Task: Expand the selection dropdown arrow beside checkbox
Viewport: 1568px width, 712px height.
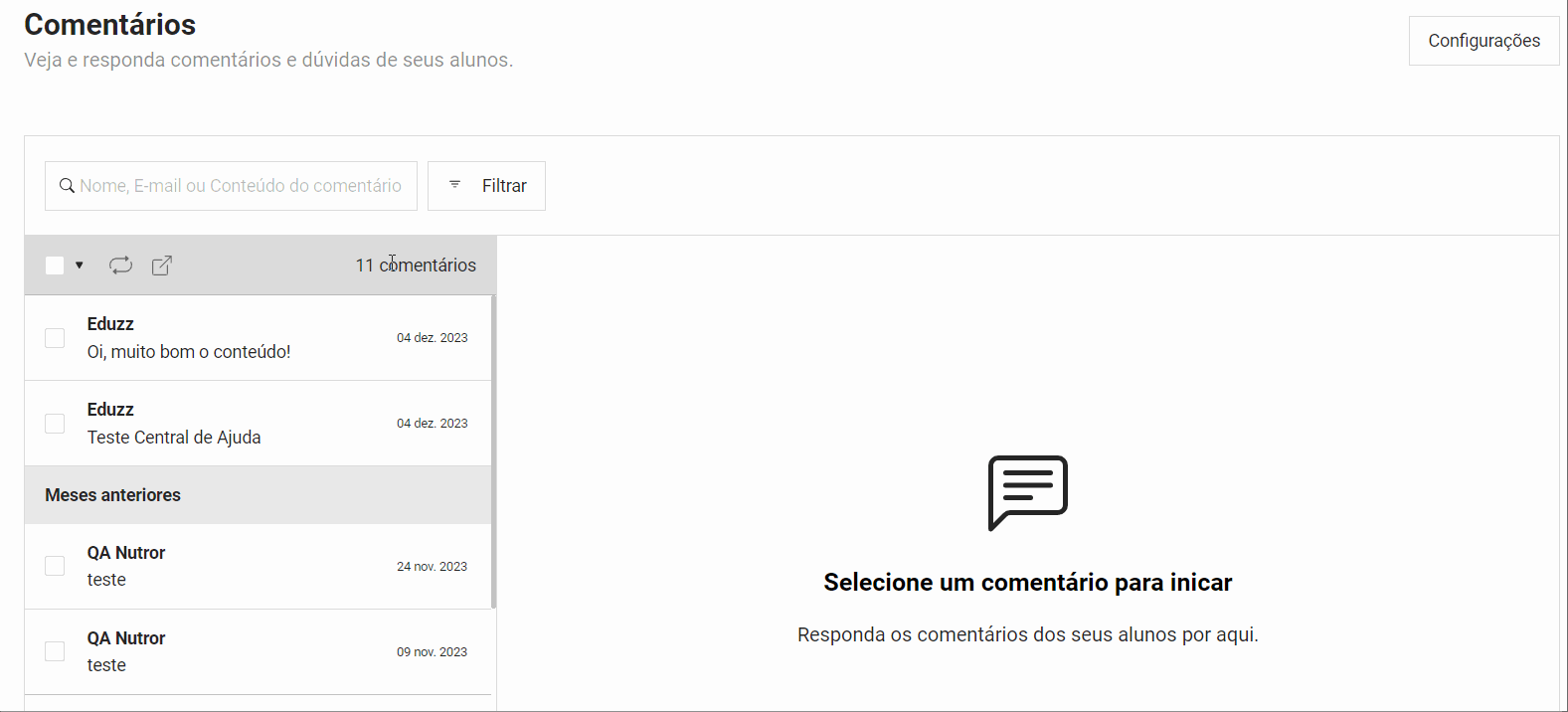Action: 80,266
